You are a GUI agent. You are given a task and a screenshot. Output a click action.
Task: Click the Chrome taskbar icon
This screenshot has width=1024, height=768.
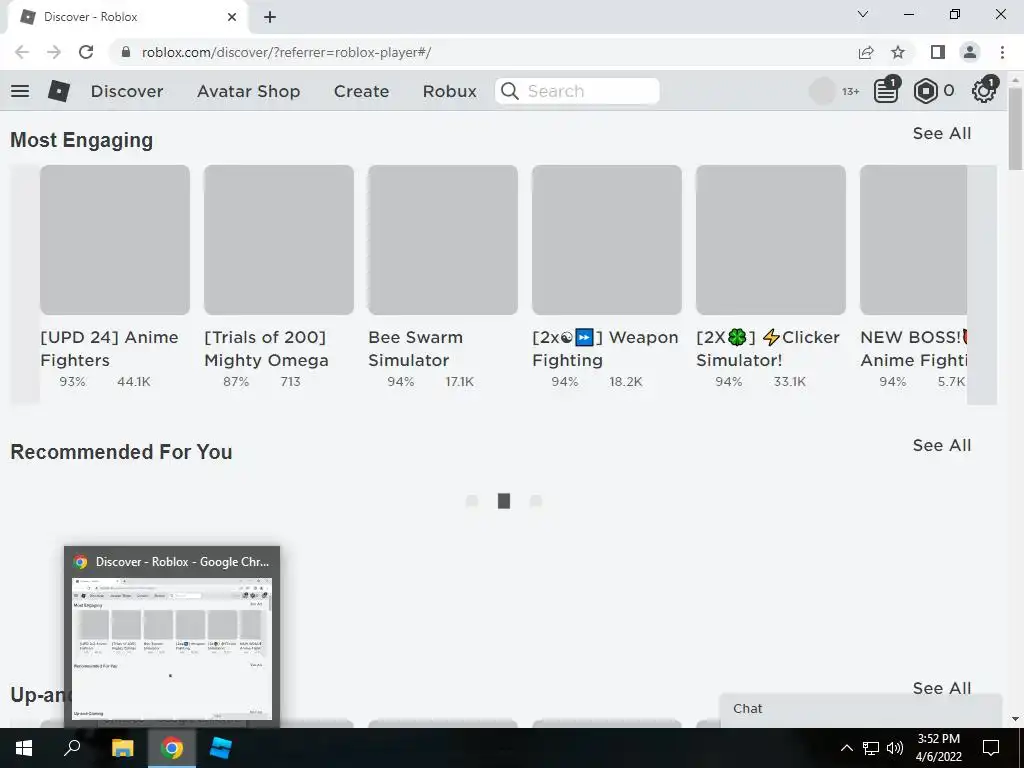click(172, 748)
